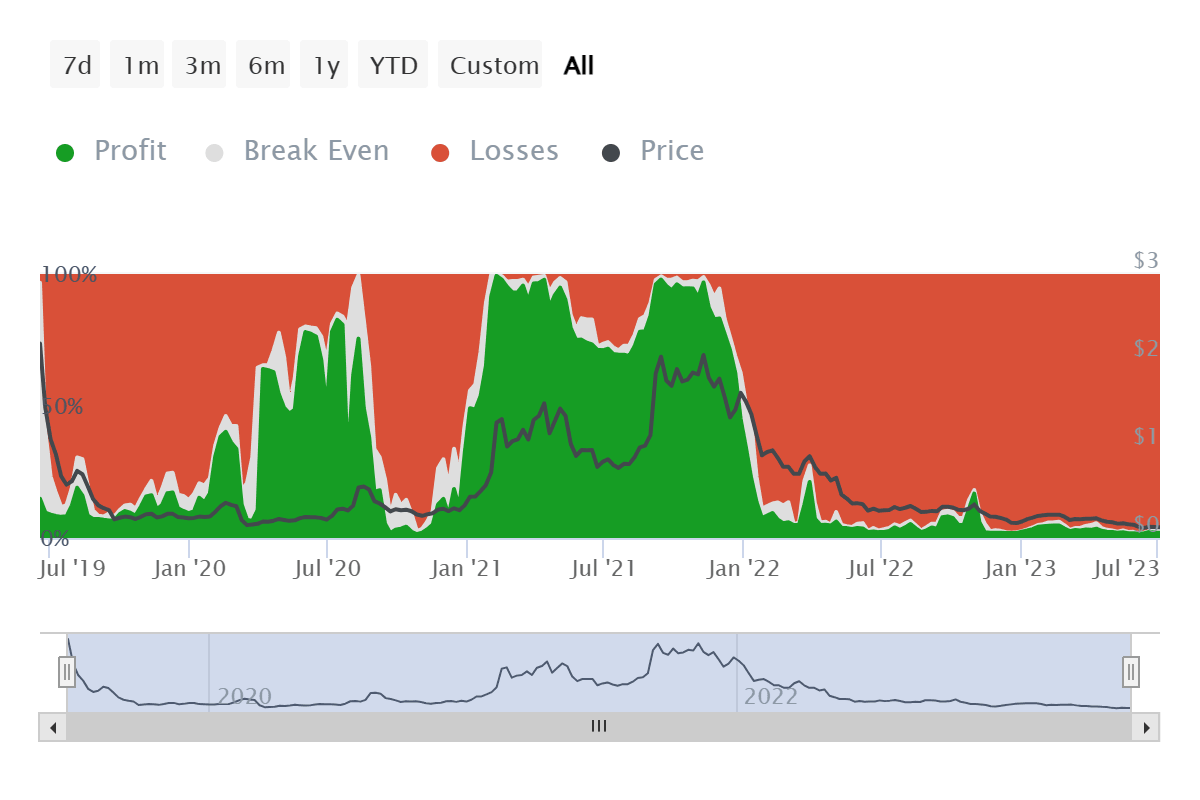Toggle the Profit series visibility
The width and height of the screenshot is (1200, 800).
(129, 150)
